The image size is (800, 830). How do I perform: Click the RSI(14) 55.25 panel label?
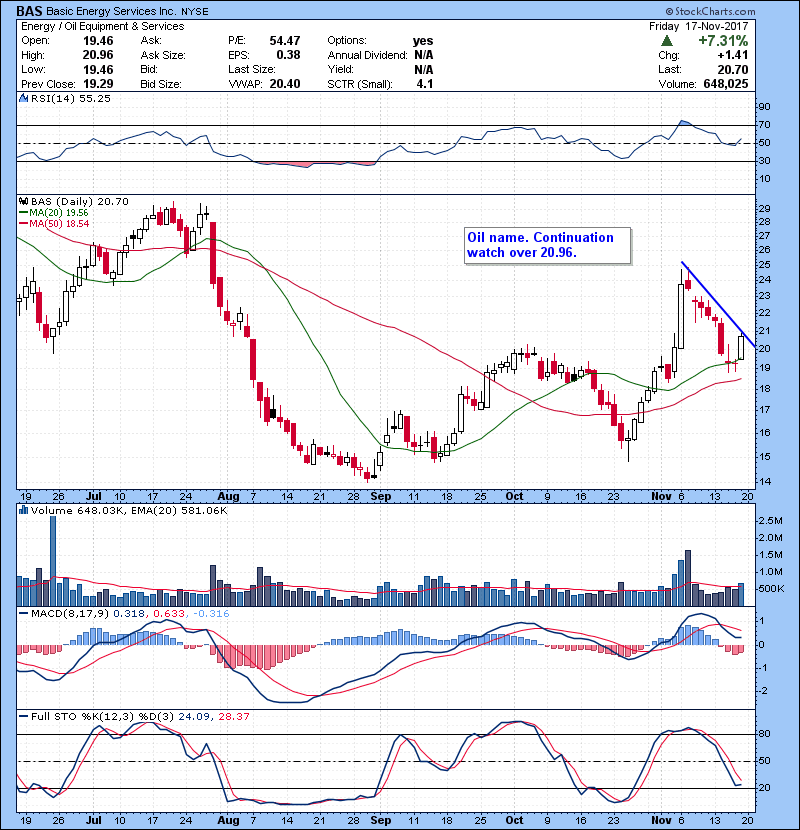[71, 98]
